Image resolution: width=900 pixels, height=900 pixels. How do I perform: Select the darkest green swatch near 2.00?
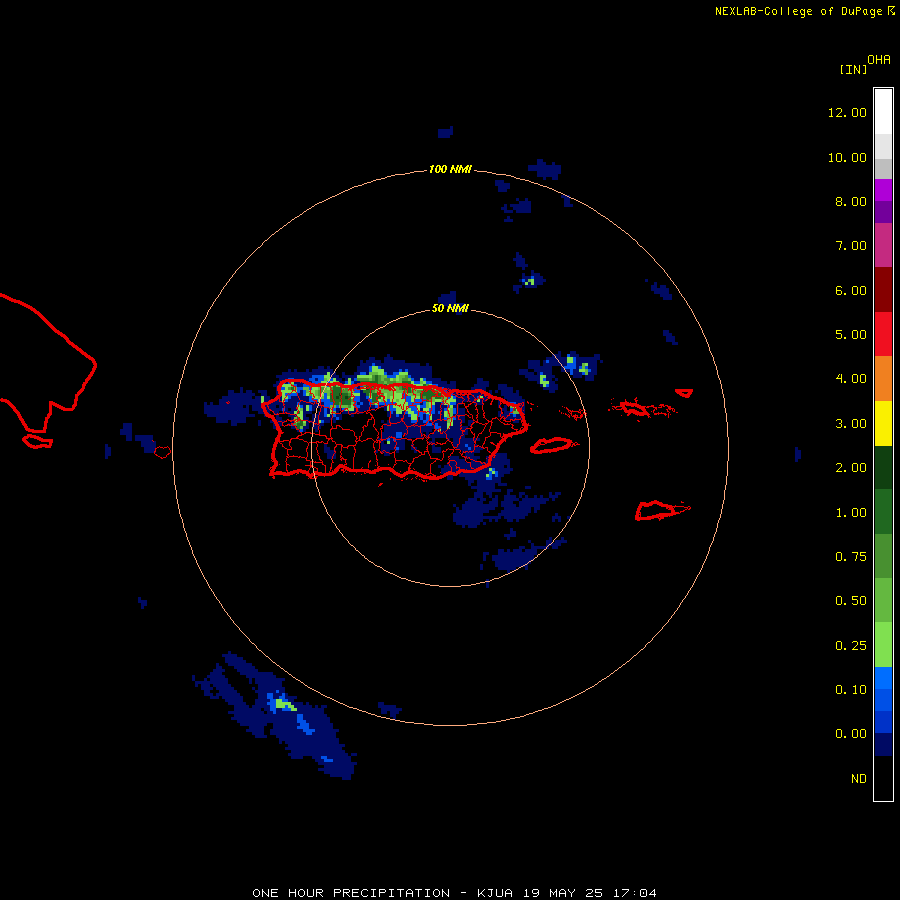click(x=883, y=467)
